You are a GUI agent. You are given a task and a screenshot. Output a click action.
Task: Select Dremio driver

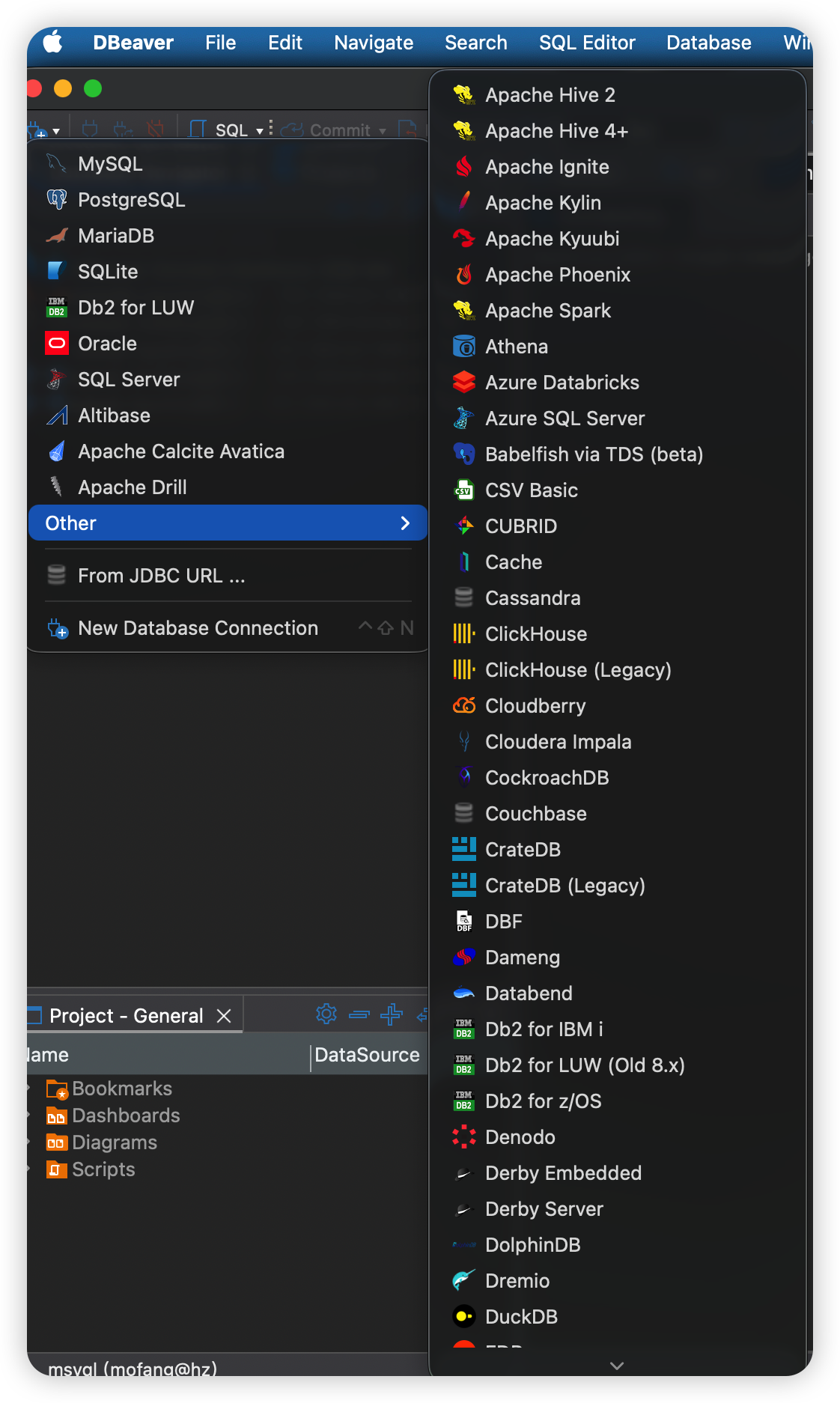pos(618,1281)
